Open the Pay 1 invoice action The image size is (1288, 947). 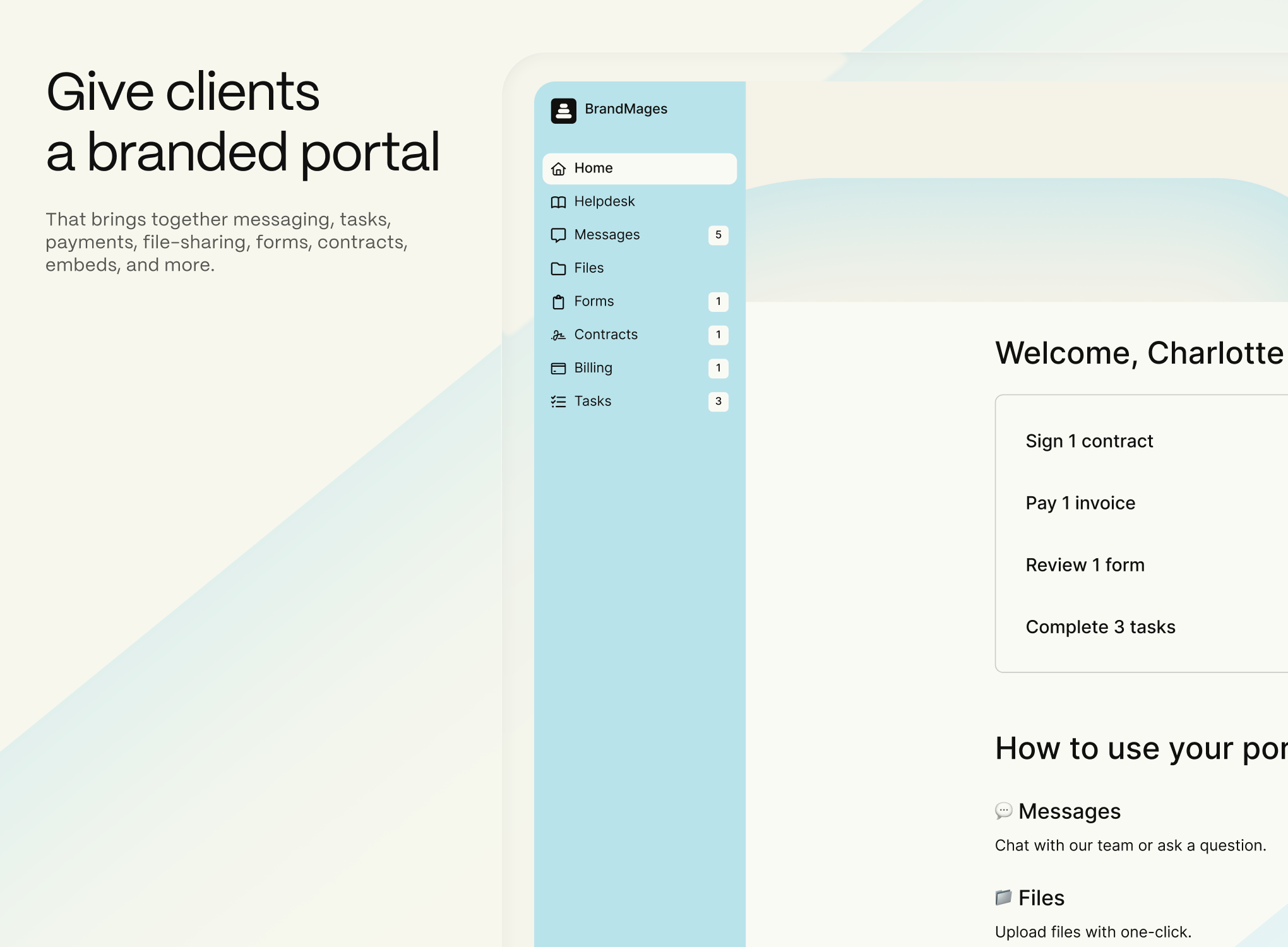[1080, 503]
